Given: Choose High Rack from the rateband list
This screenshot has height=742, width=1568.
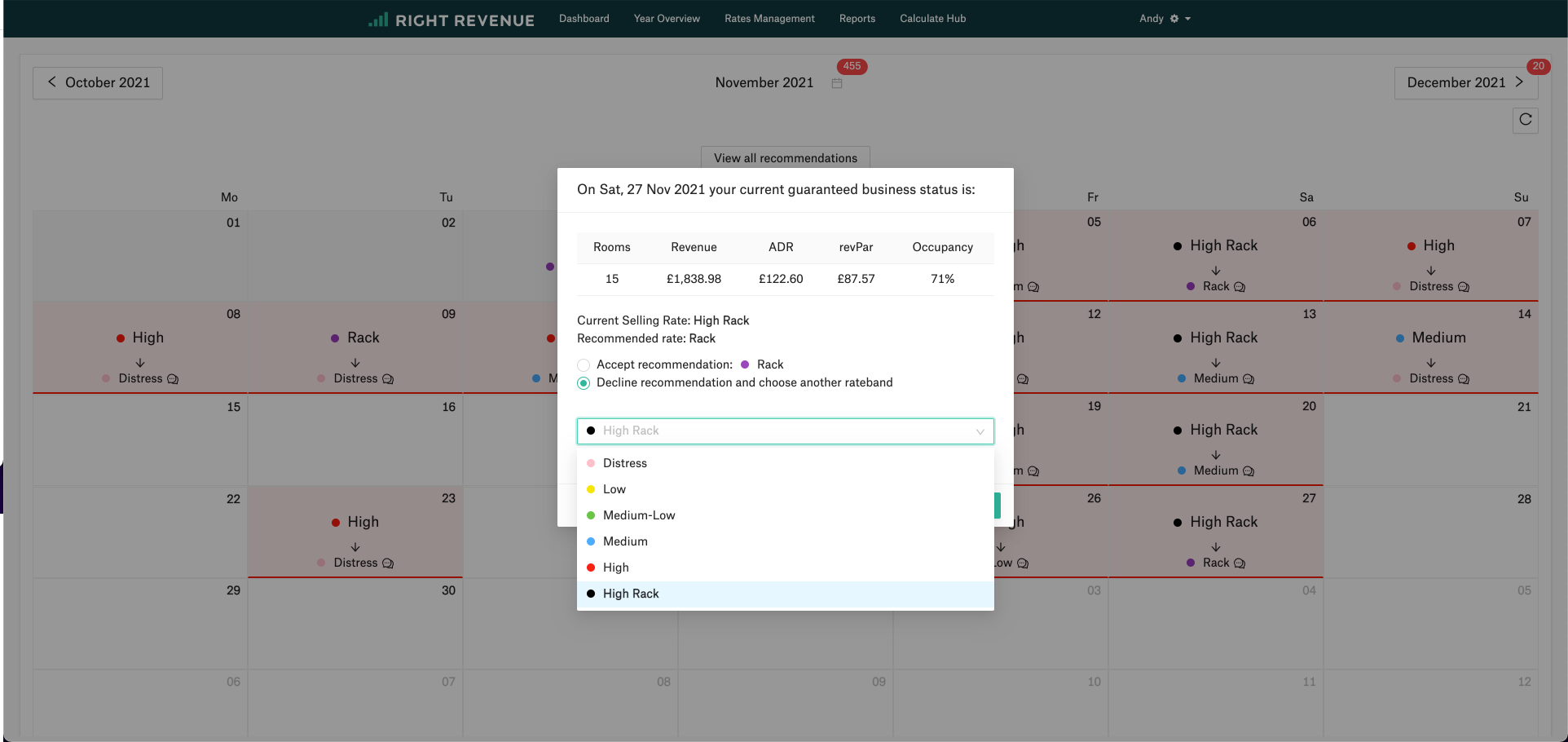Looking at the screenshot, I should coord(786,594).
